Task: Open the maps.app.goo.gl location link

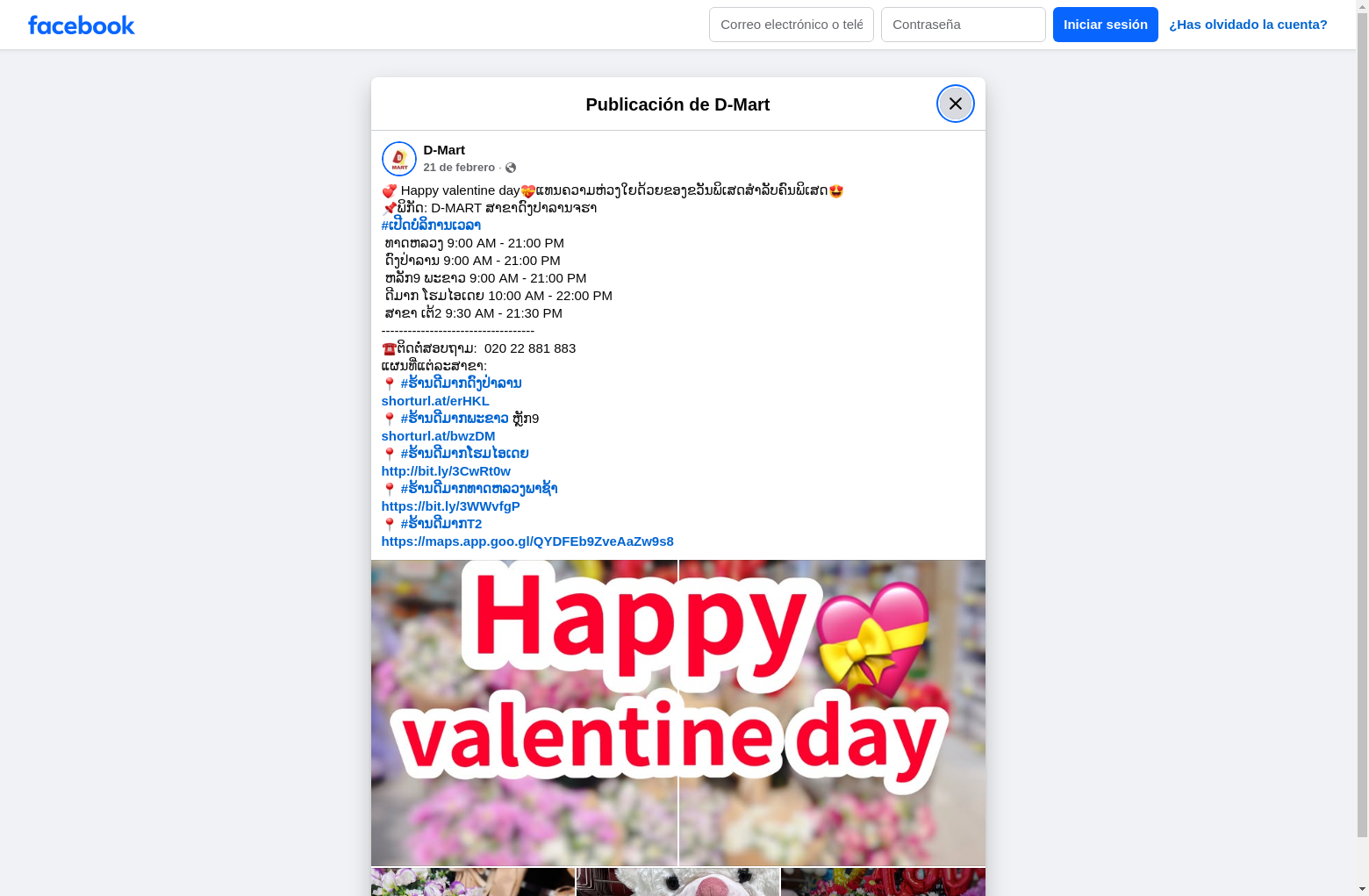Action: pyautogui.click(x=527, y=541)
